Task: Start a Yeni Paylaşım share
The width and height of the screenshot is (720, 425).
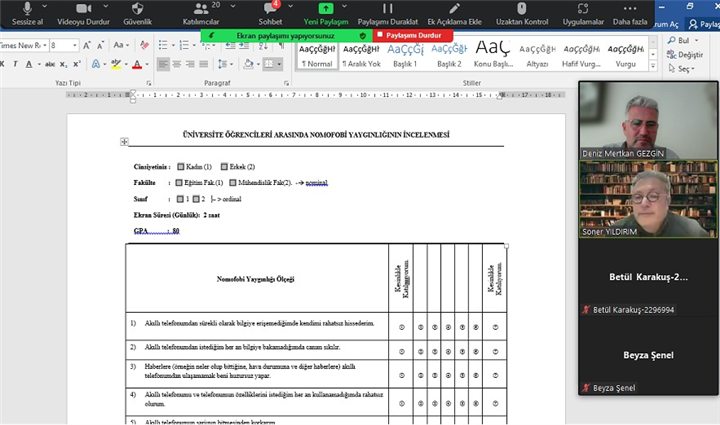Action: tap(326, 14)
